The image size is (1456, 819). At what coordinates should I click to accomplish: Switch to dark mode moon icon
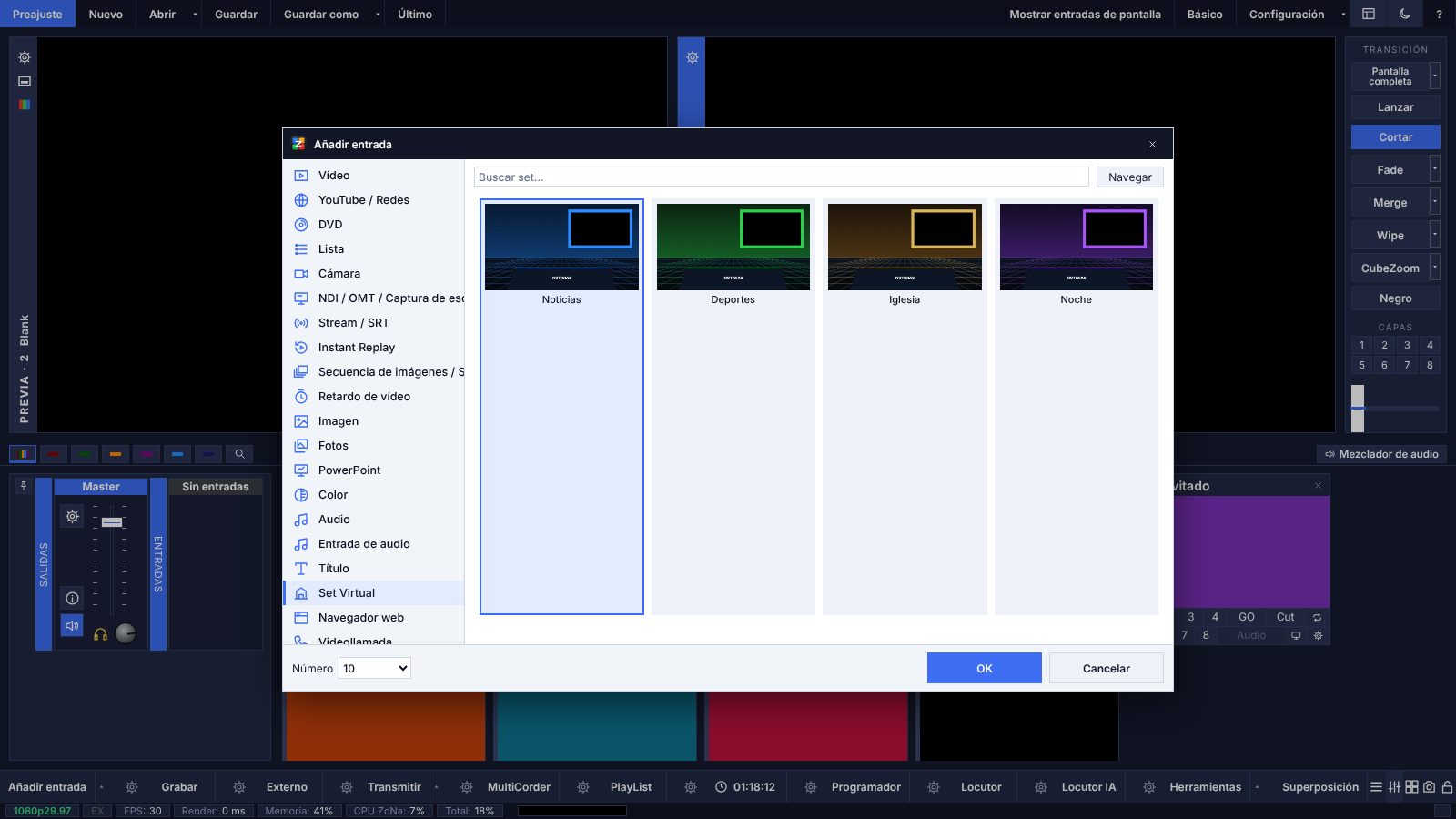1405,14
